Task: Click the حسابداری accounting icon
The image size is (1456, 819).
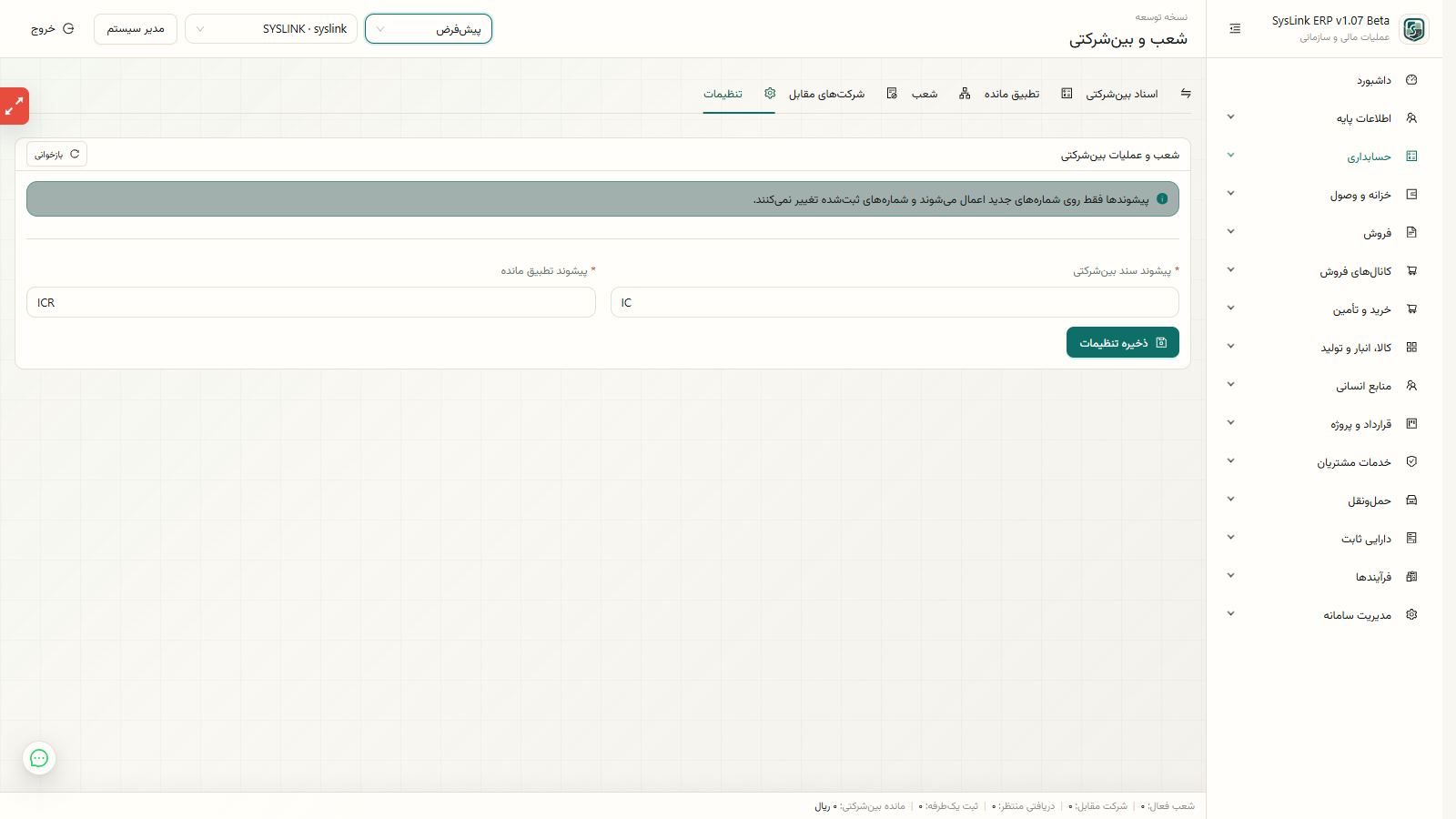Action: click(x=1411, y=157)
